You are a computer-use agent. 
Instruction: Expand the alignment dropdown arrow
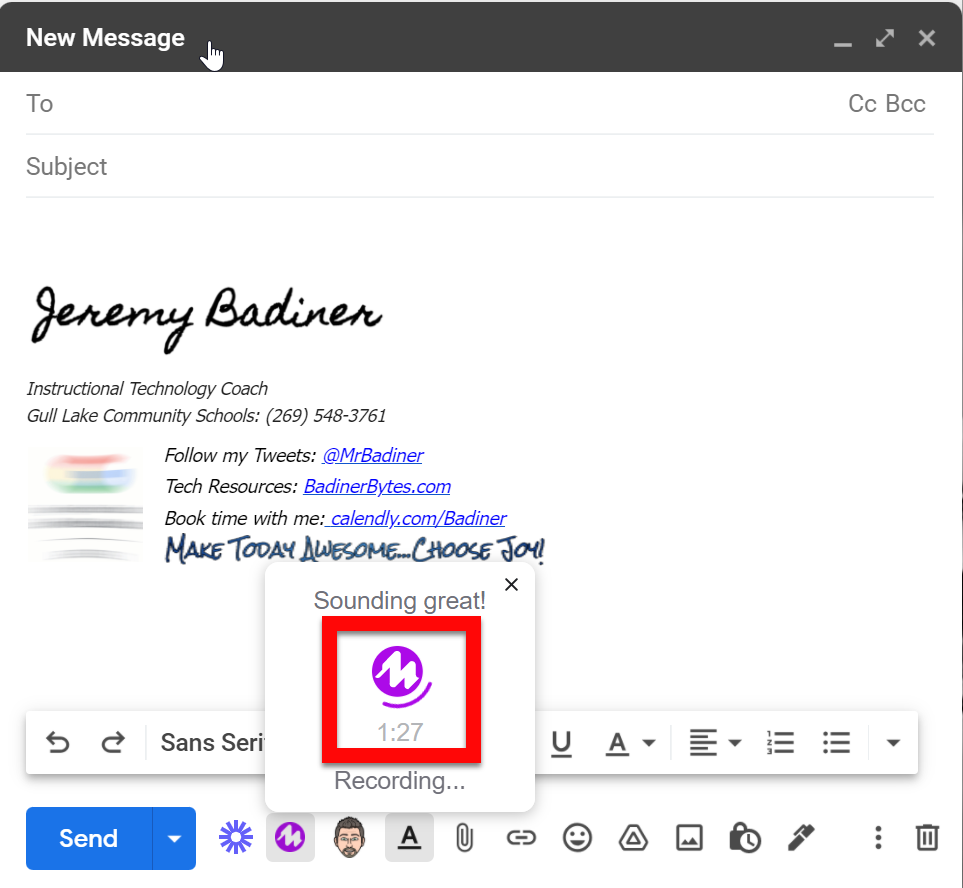point(735,743)
